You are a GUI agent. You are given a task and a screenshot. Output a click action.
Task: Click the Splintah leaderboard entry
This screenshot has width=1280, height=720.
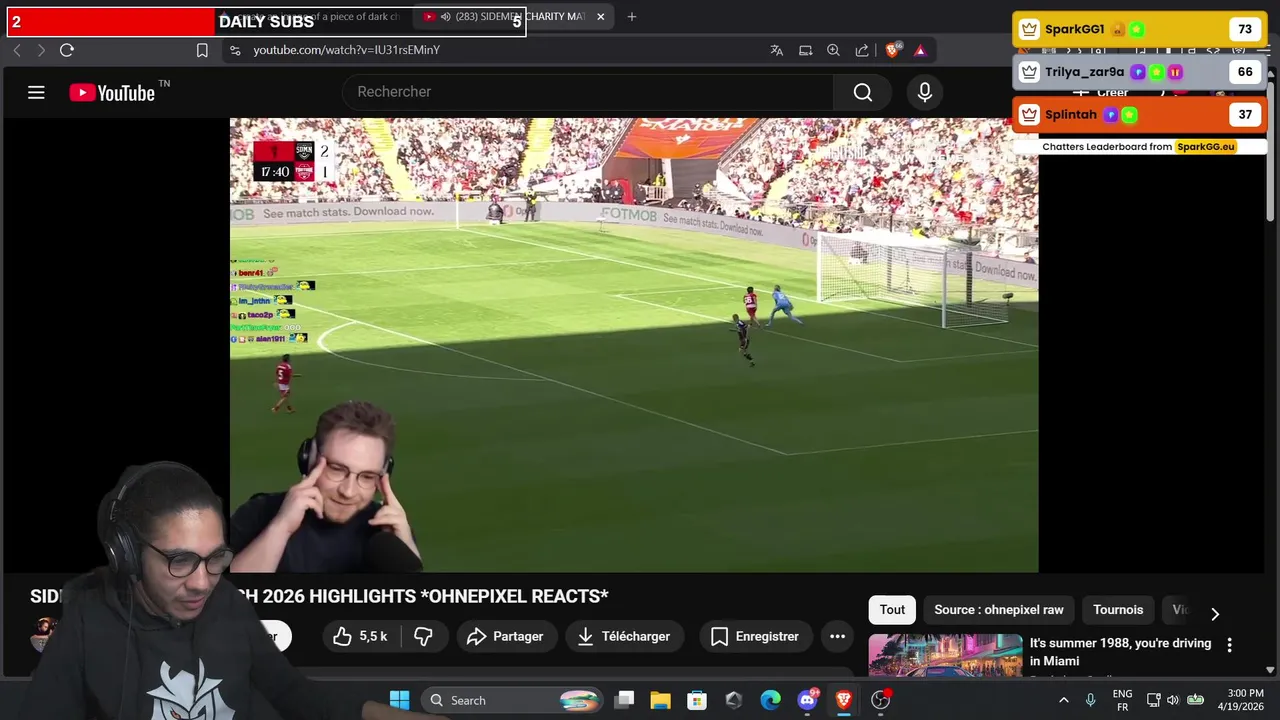click(1139, 115)
